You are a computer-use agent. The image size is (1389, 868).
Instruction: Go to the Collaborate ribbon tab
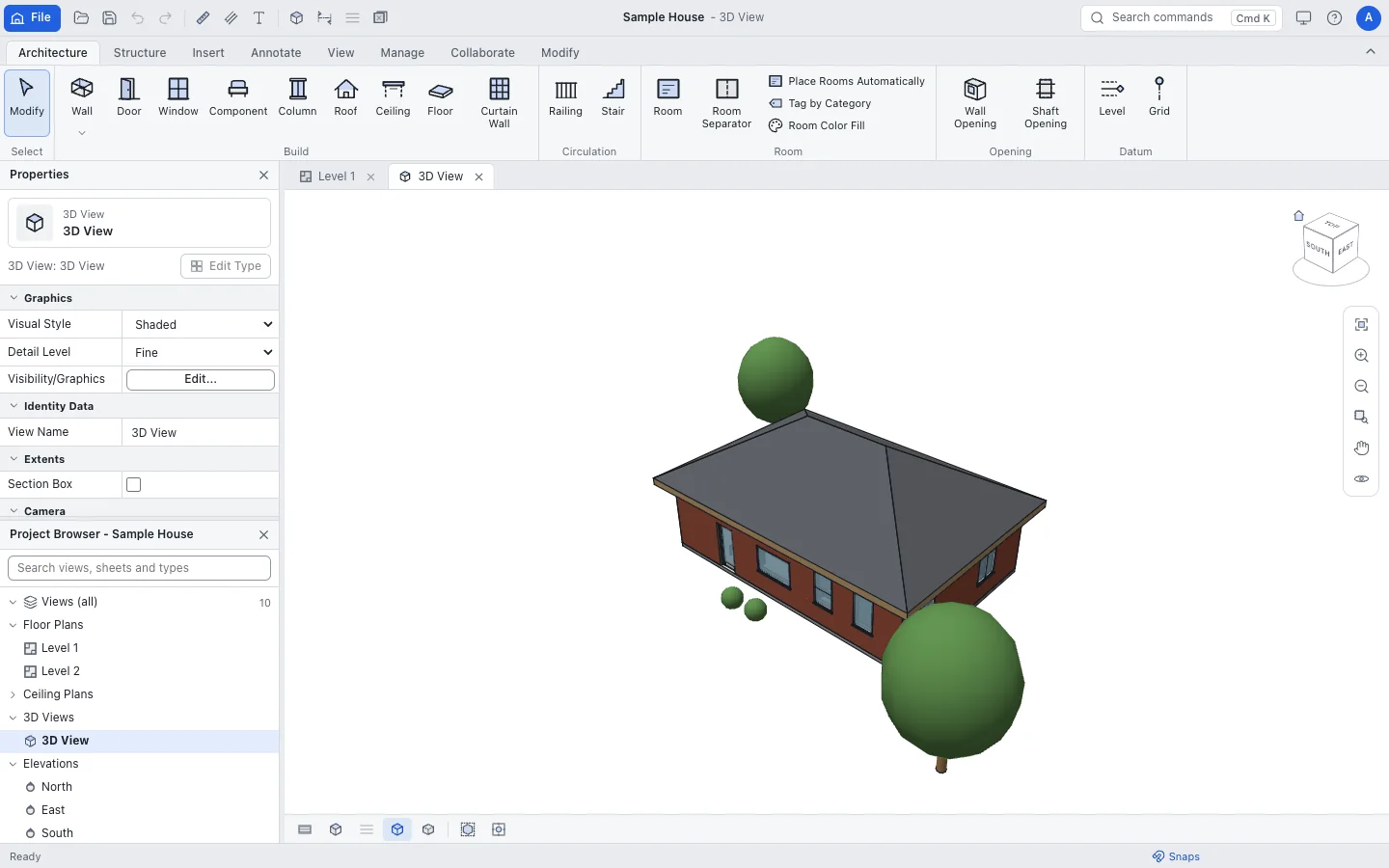pos(482,53)
